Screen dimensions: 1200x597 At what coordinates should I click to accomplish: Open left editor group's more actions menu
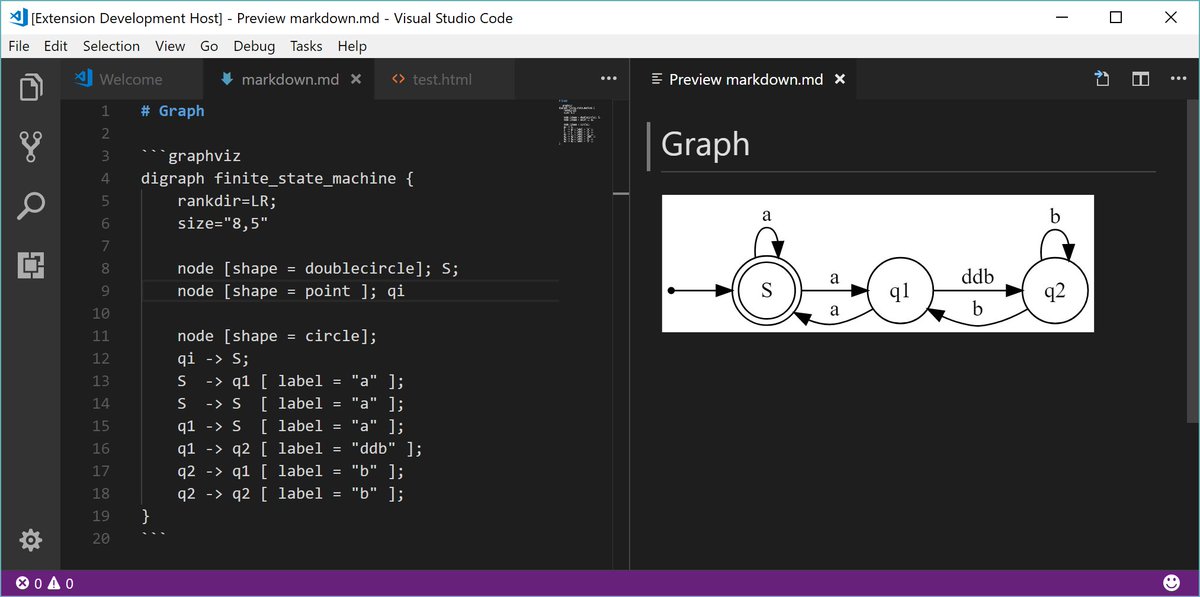(609, 79)
